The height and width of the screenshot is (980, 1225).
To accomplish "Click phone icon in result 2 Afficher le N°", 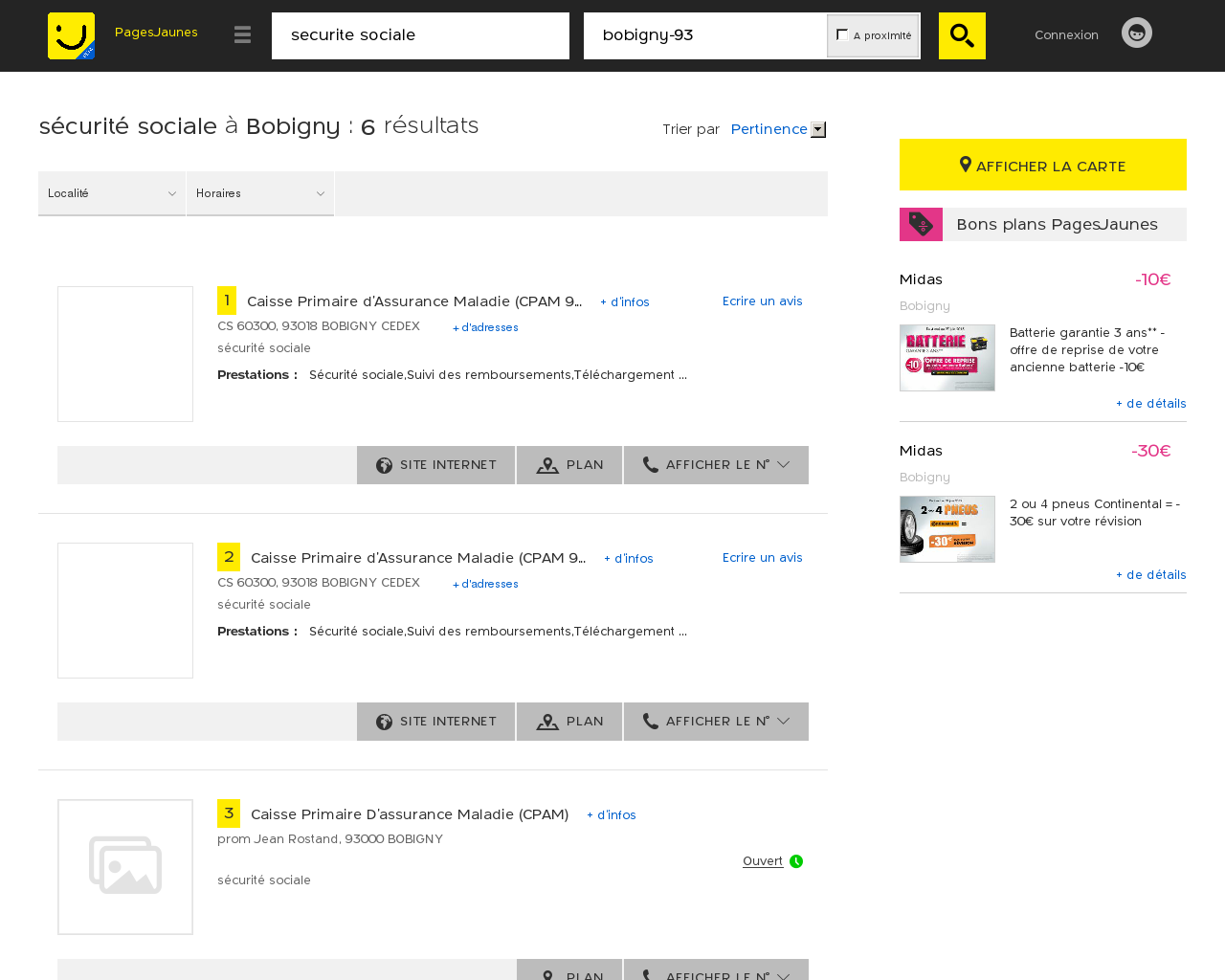I will [x=651, y=721].
